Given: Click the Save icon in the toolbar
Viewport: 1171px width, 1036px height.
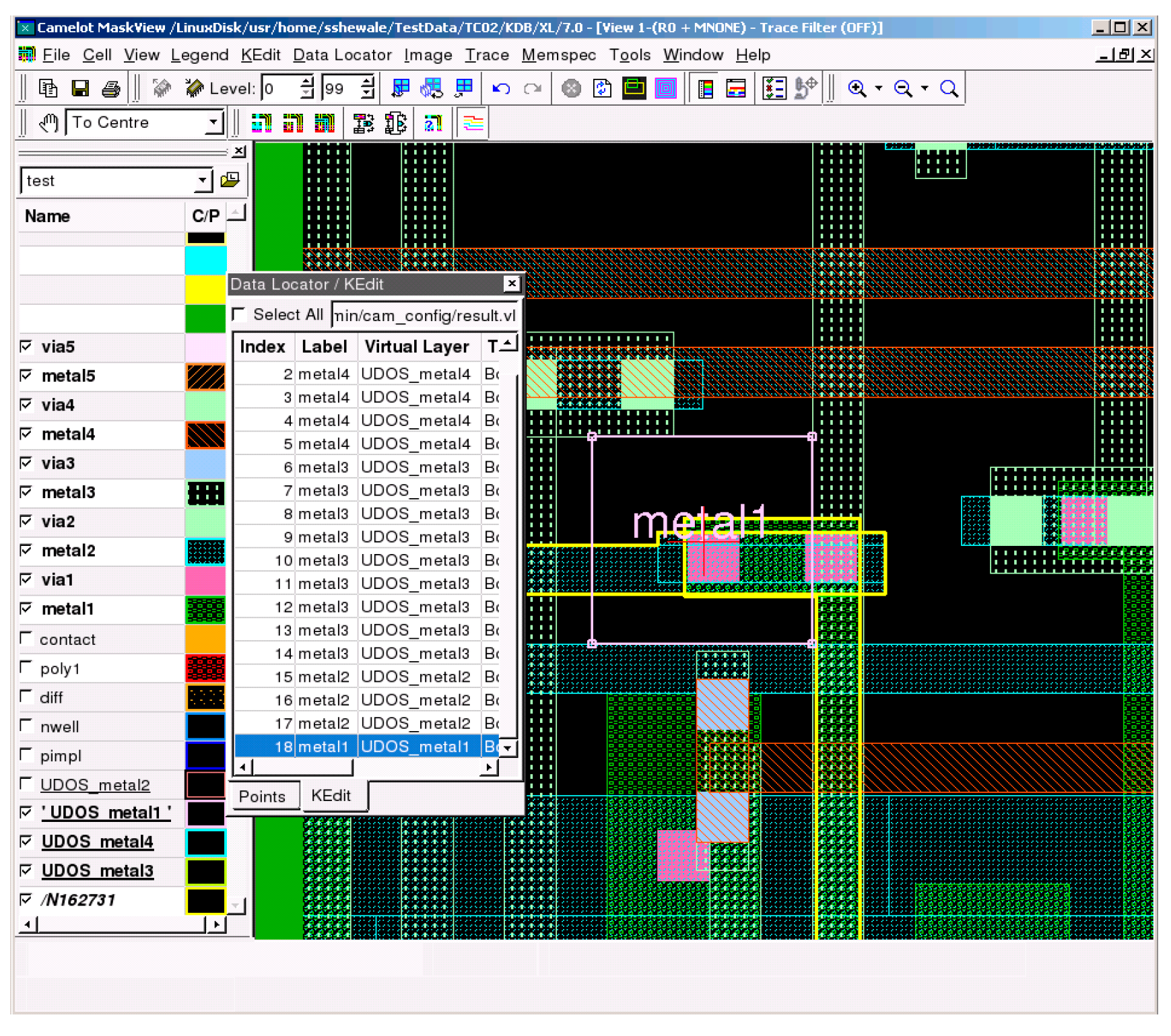Looking at the screenshot, I should click(80, 89).
